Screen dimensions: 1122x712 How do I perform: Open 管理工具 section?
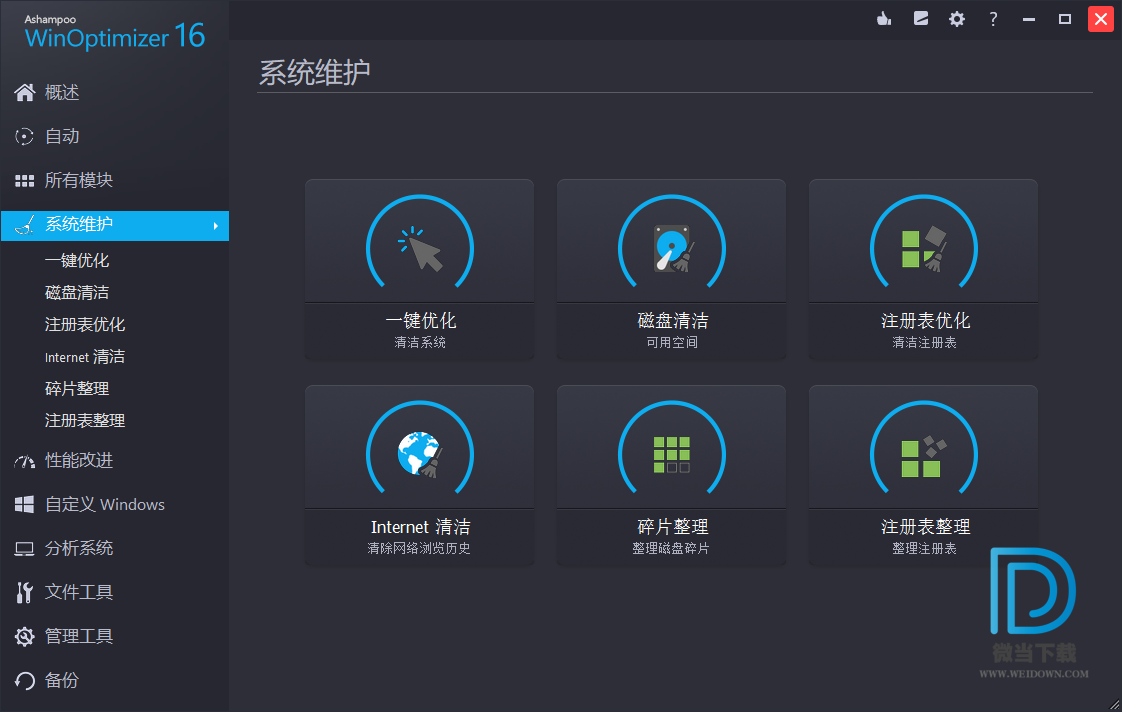(79, 637)
